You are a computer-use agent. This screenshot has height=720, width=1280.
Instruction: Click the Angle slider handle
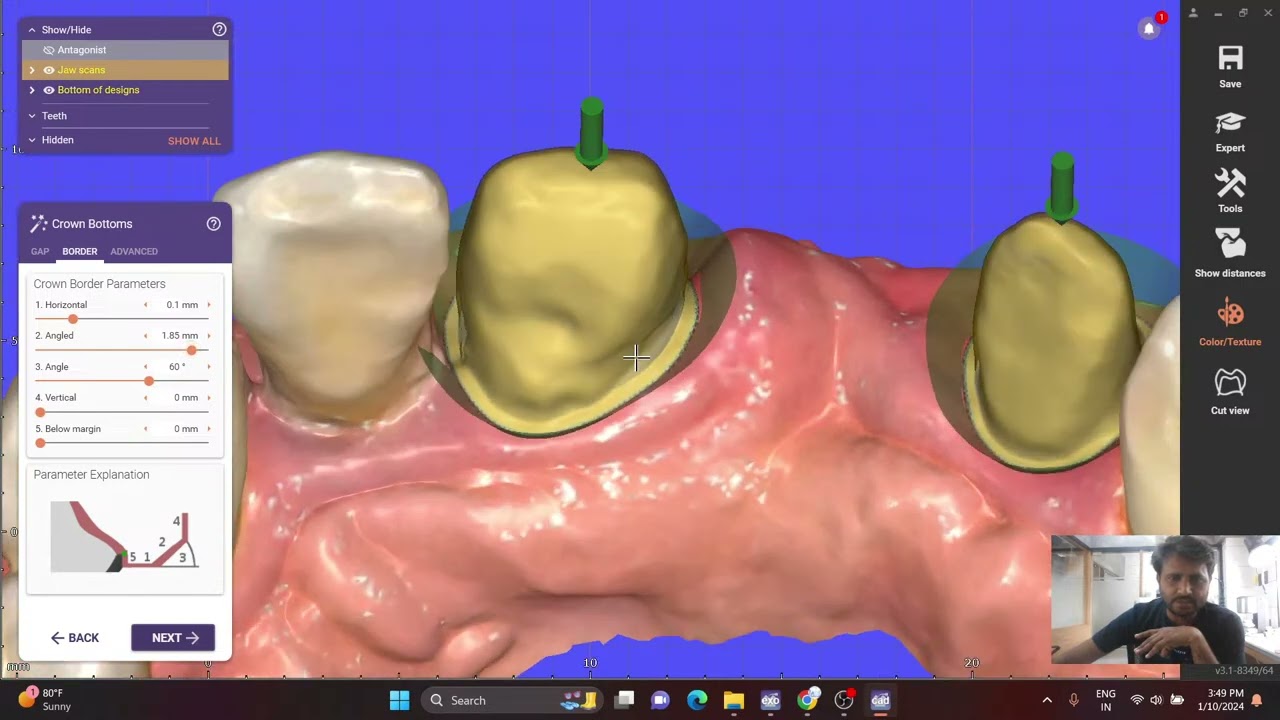(149, 381)
